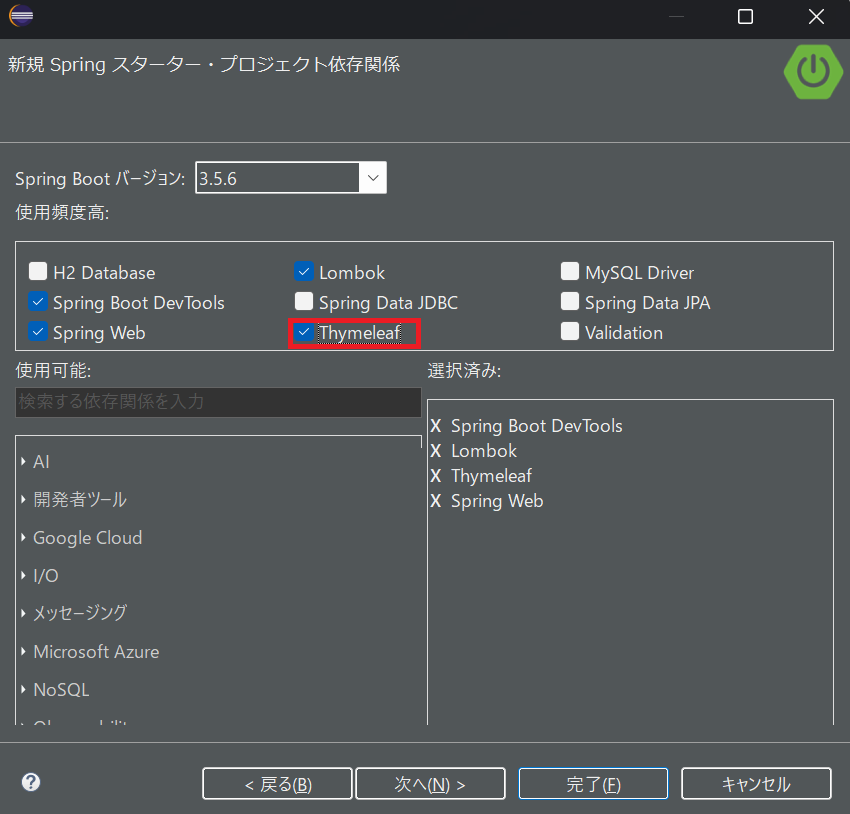Viewport: 850px width, 814px height.
Task: Click the Eclipse icon in title bar
Action: pos(21,17)
